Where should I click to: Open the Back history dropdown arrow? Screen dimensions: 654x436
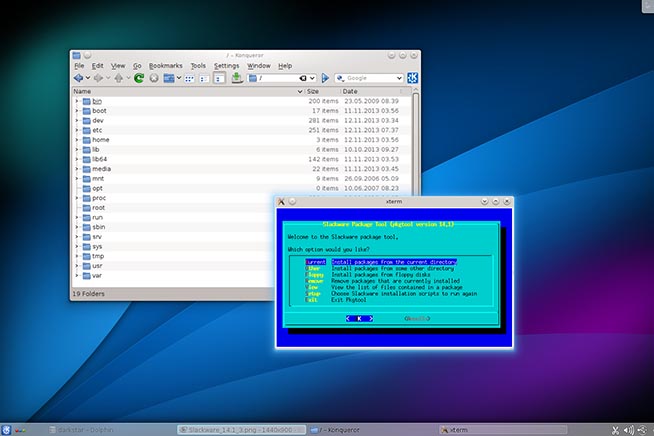[88, 78]
